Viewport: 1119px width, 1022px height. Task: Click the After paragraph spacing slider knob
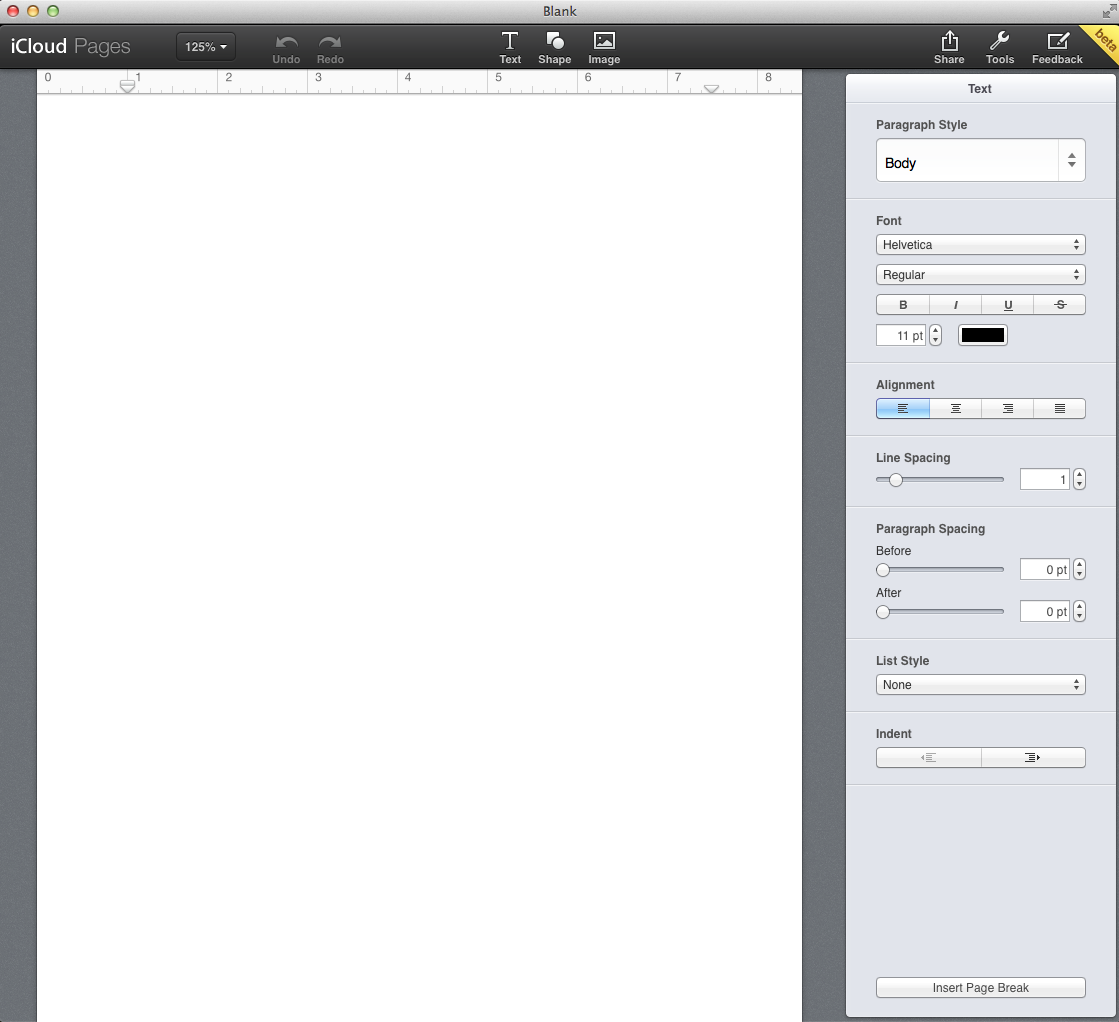point(883,612)
